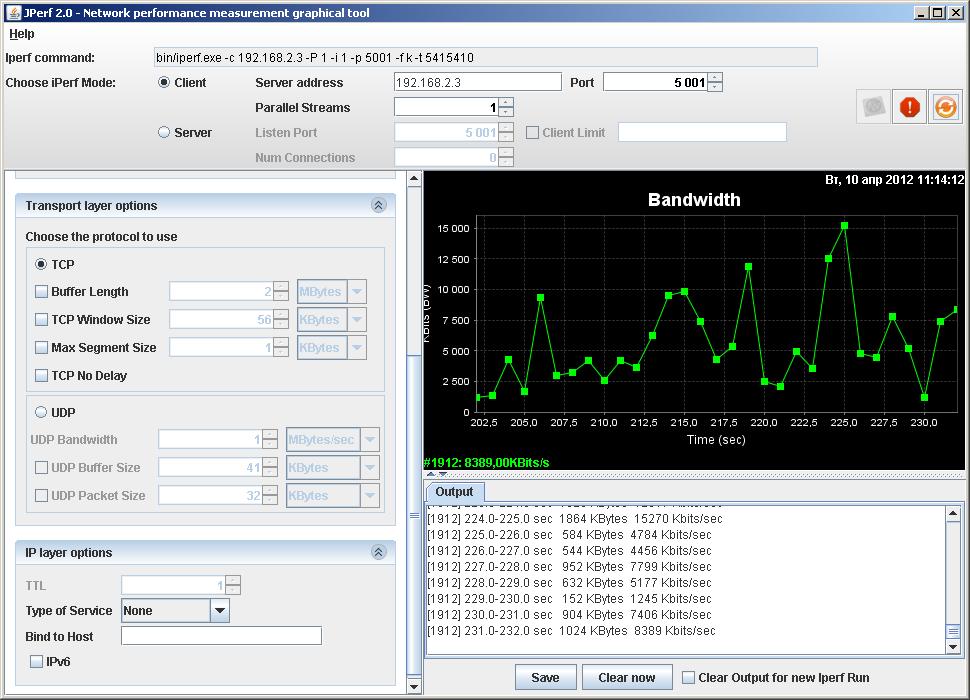Collapse the Transport layer options panel
The image size is (970, 700).
378,205
